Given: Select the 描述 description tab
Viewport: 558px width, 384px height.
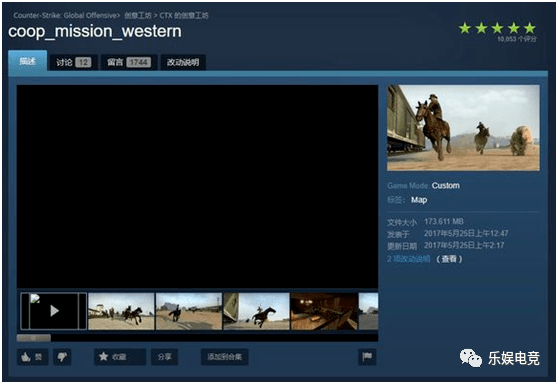Looking at the screenshot, I should pyautogui.click(x=27, y=61).
